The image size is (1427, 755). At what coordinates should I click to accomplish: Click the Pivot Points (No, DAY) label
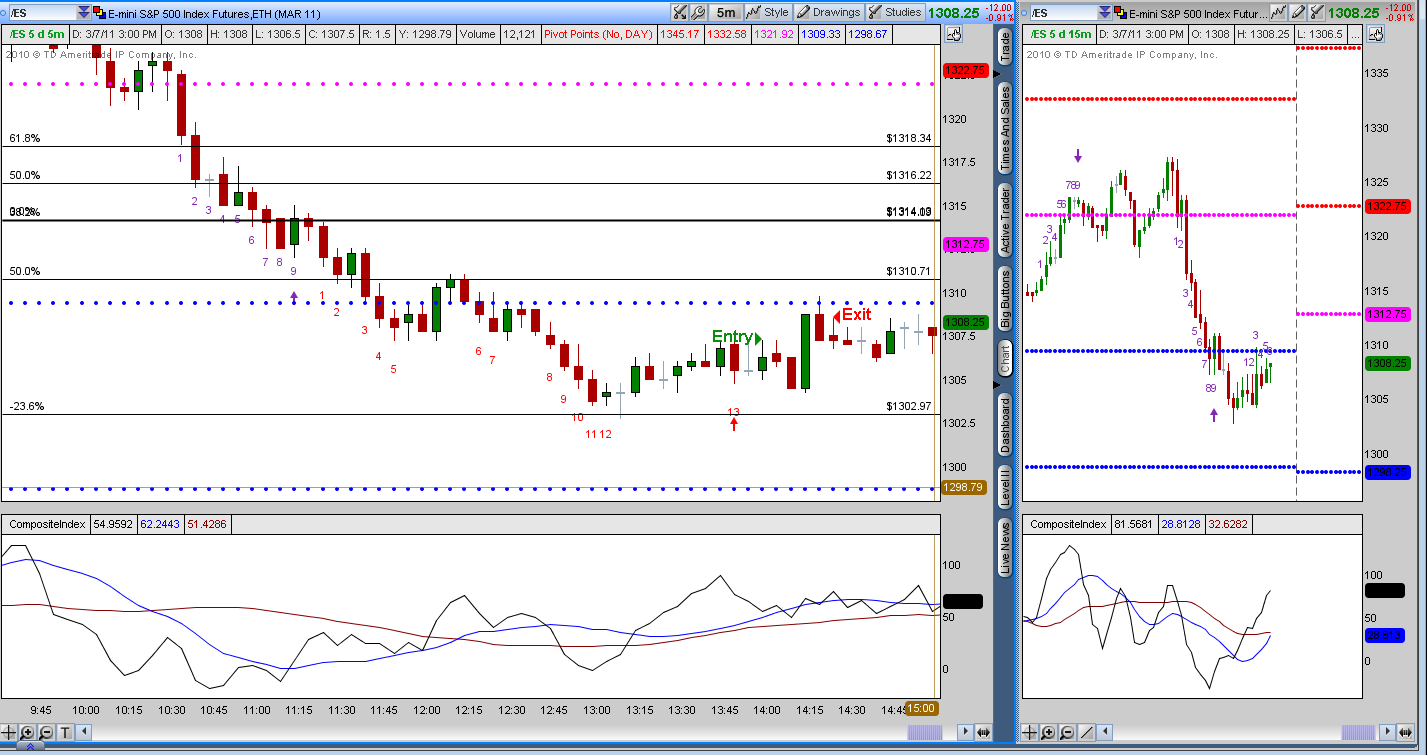598,33
